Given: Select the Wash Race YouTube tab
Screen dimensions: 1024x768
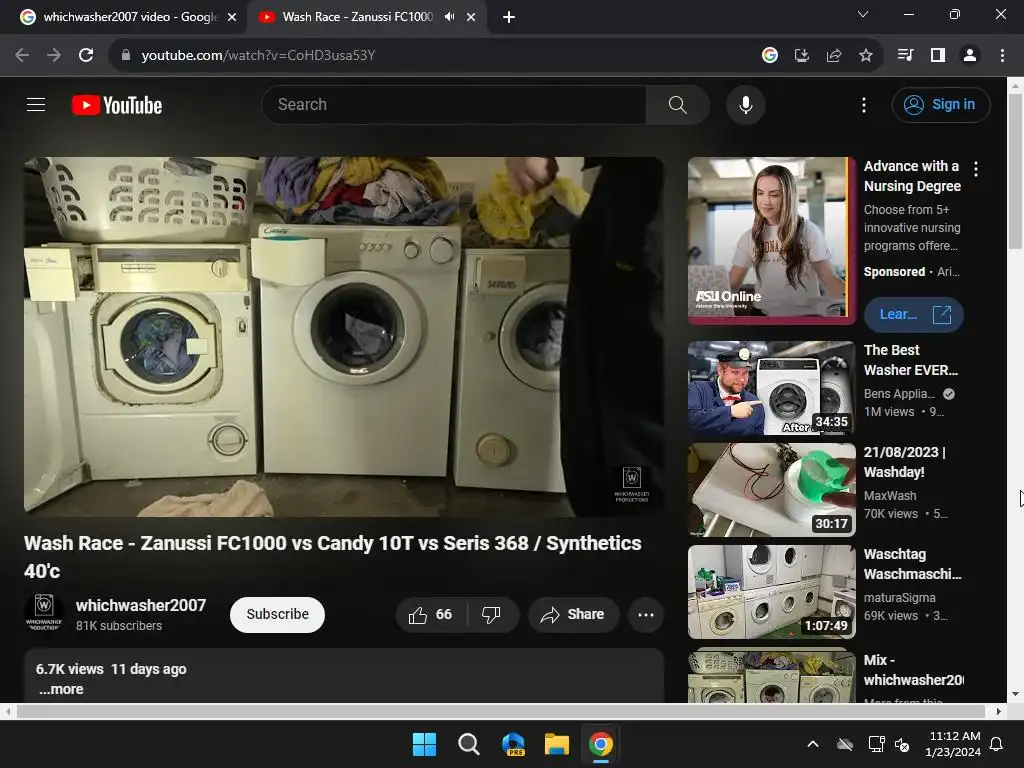Looking at the screenshot, I should point(357,17).
